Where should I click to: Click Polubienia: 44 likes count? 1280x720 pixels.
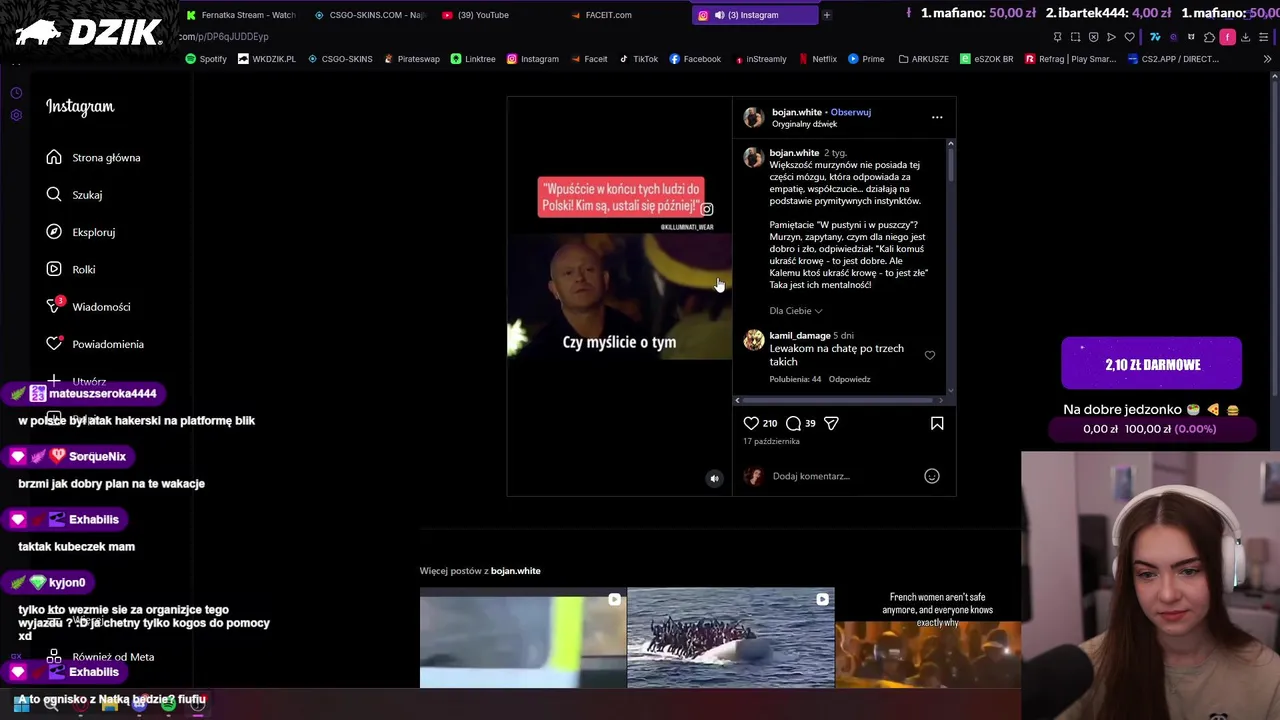(x=795, y=379)
